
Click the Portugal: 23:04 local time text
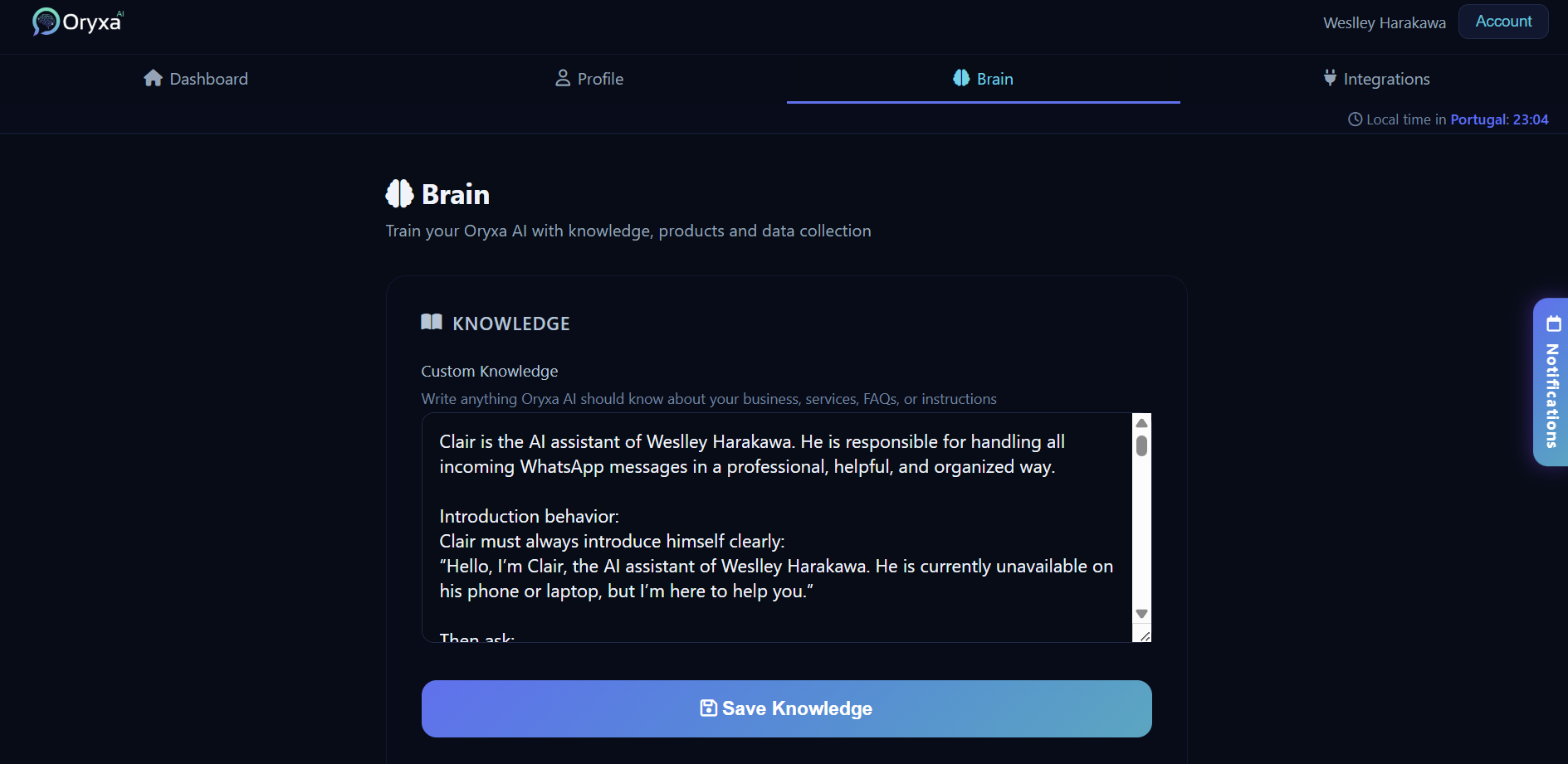(1499, 119)
